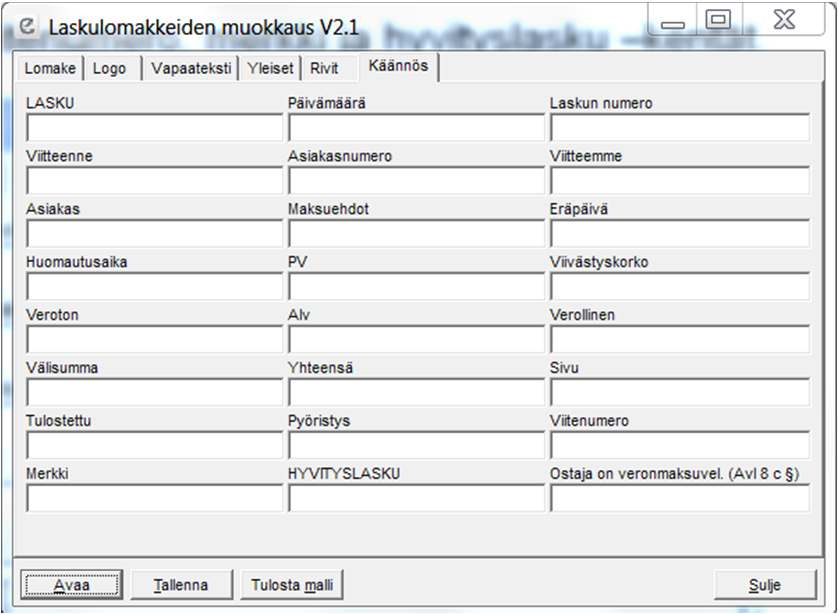This screenshot has height=614, width=838.
Task: Focus the Viitteenne text field
Action: 154,180
